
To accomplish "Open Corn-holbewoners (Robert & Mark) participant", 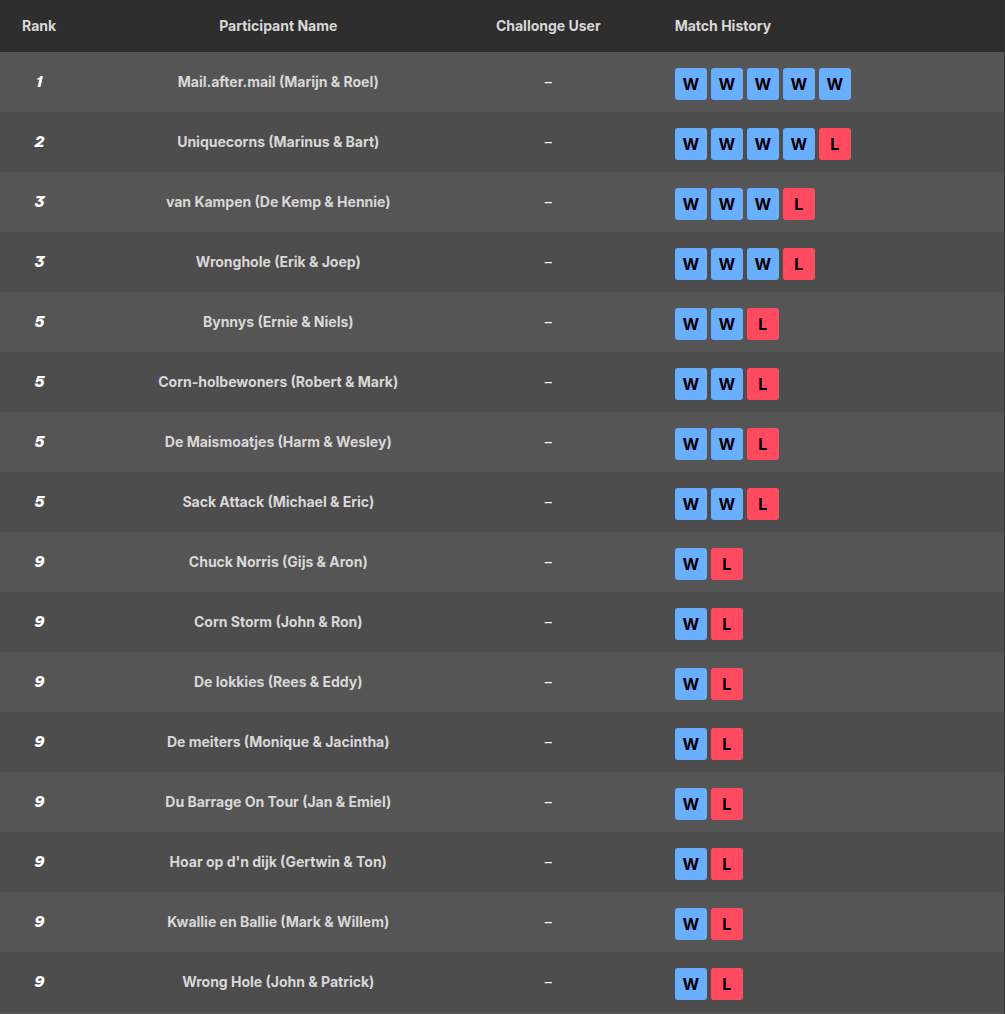I will point(278,382).
